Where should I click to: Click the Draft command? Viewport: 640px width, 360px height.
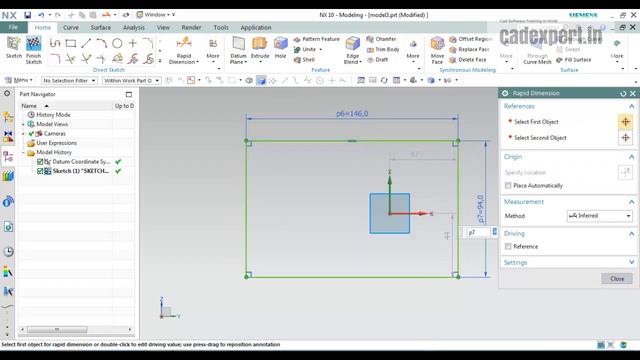(x=378, y=60)
